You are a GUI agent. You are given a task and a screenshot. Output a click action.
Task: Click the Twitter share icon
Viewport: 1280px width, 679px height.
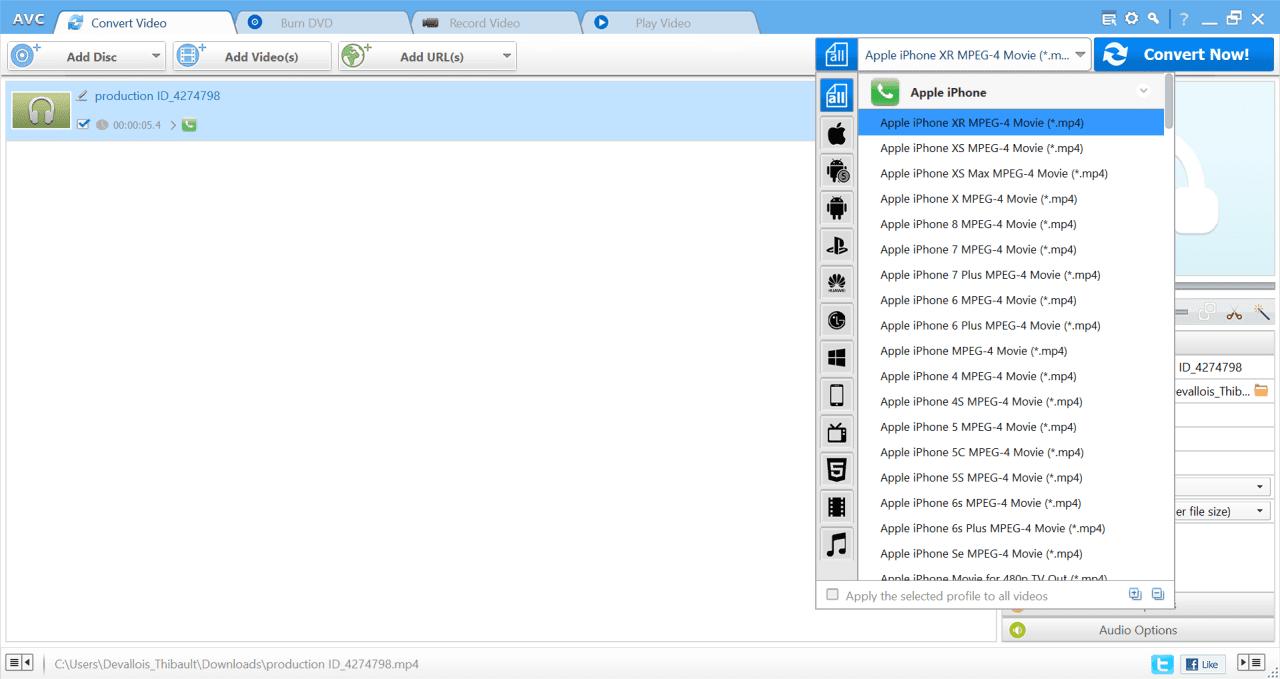(x=1161, y=663)
